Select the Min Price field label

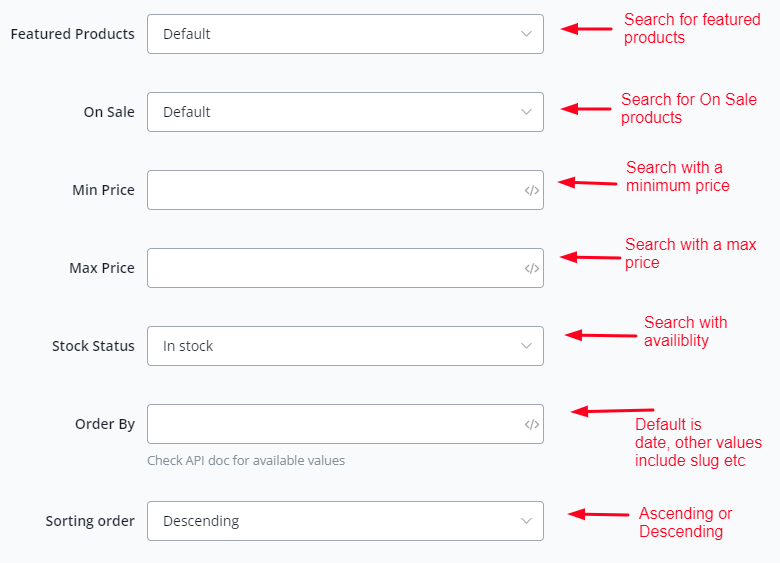103,190
